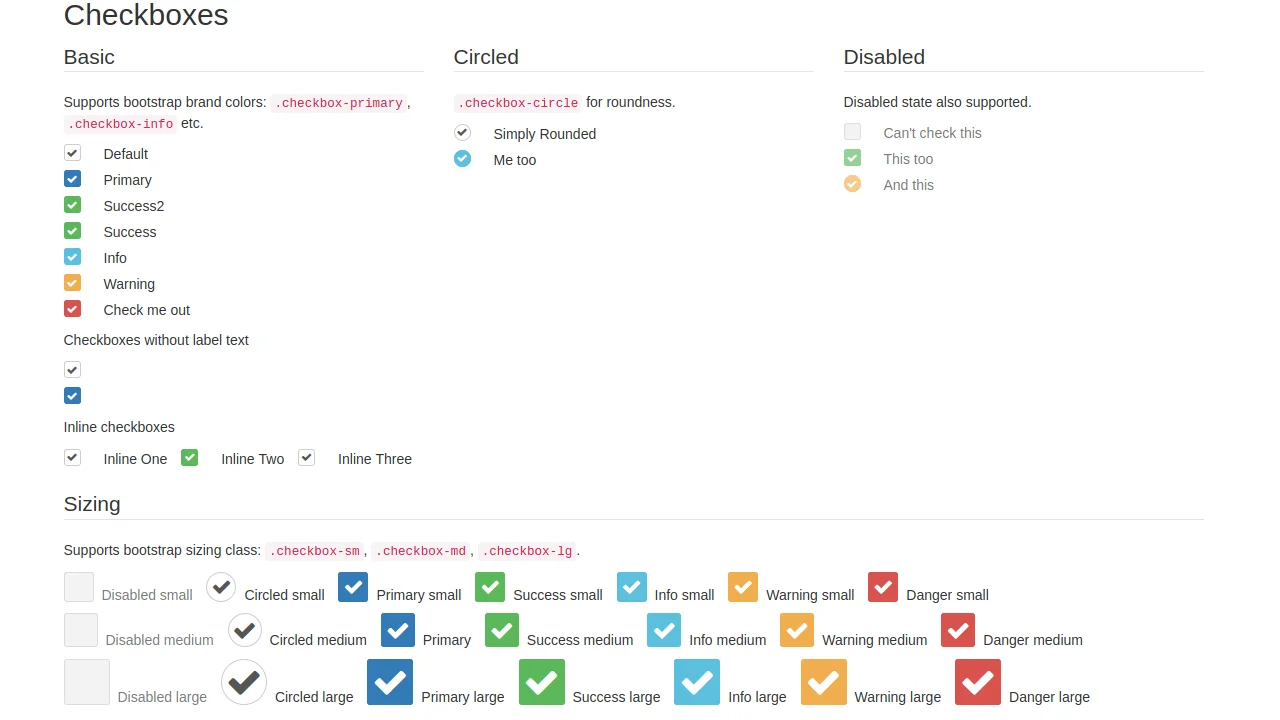1280x720 pixels.
Task: Toggle the 'Warning large' orange checkbox
Action: [x=823, y=682]
